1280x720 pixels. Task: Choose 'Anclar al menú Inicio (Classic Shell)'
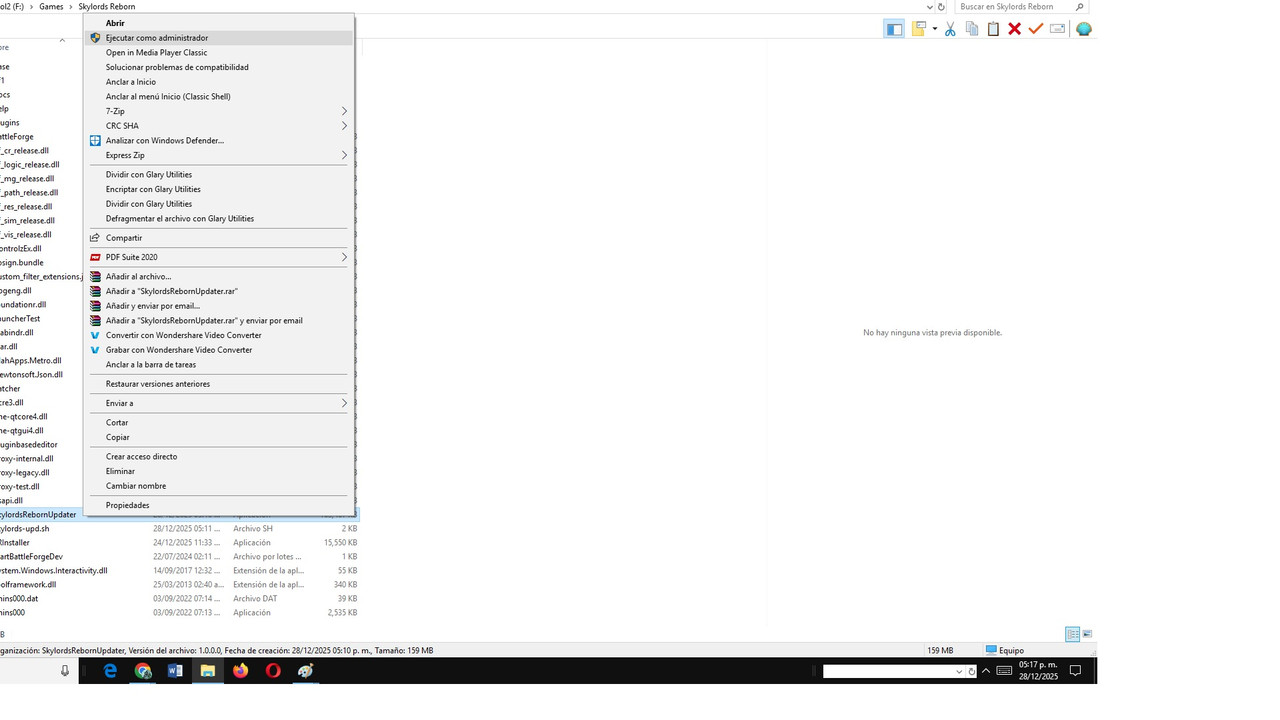tap(218, 97)
